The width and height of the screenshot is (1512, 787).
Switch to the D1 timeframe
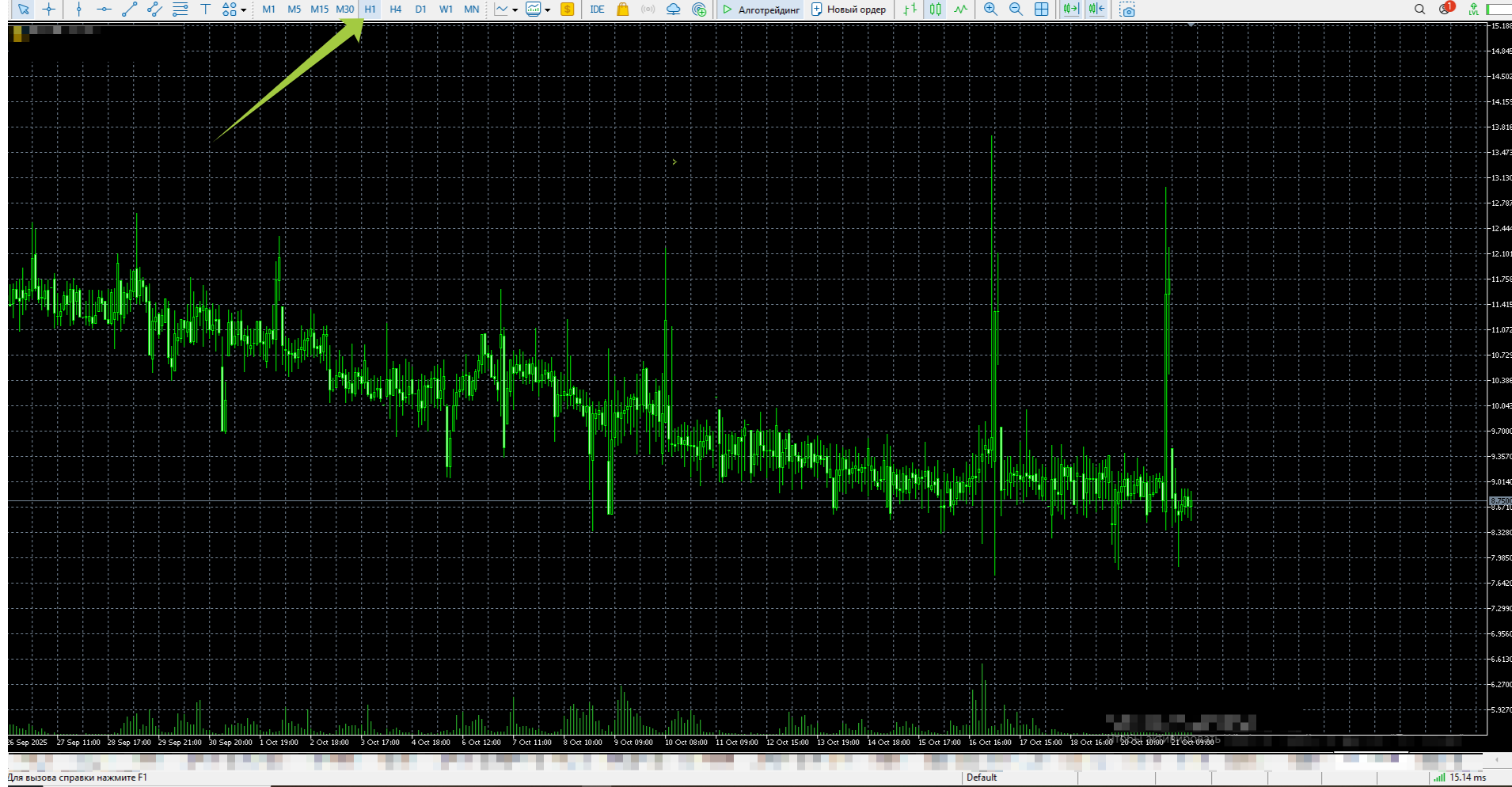pos(421,10)
